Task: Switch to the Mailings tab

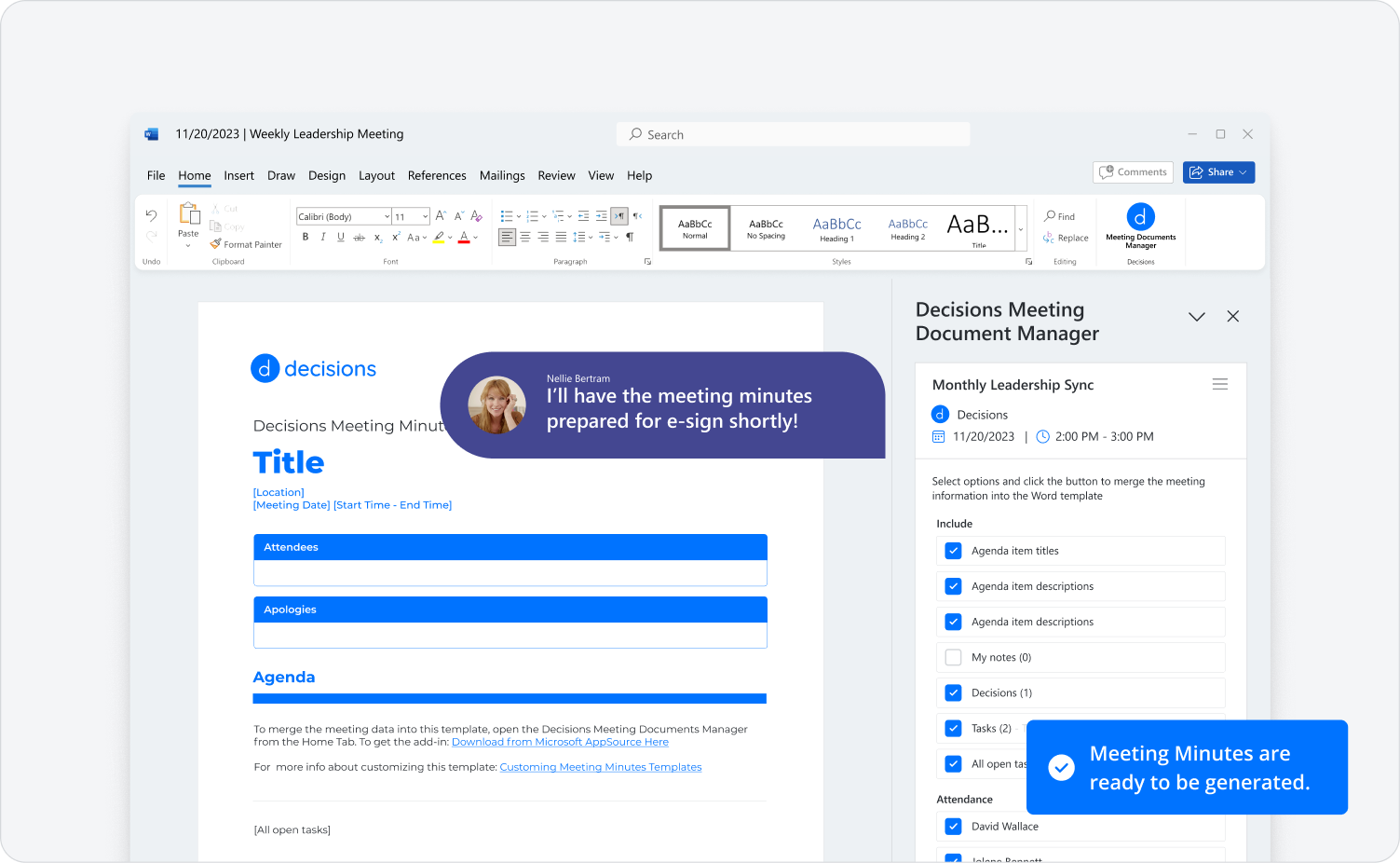Action: coord(502,175)
